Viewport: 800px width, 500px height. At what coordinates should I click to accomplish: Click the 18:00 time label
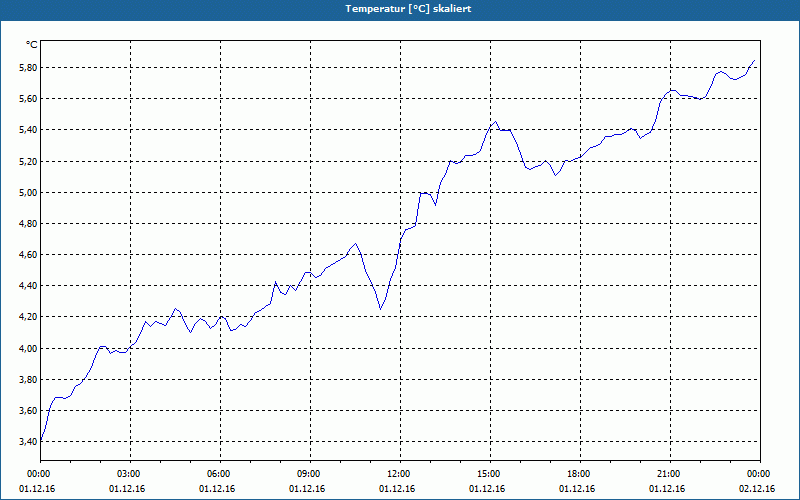pos(581,474)
